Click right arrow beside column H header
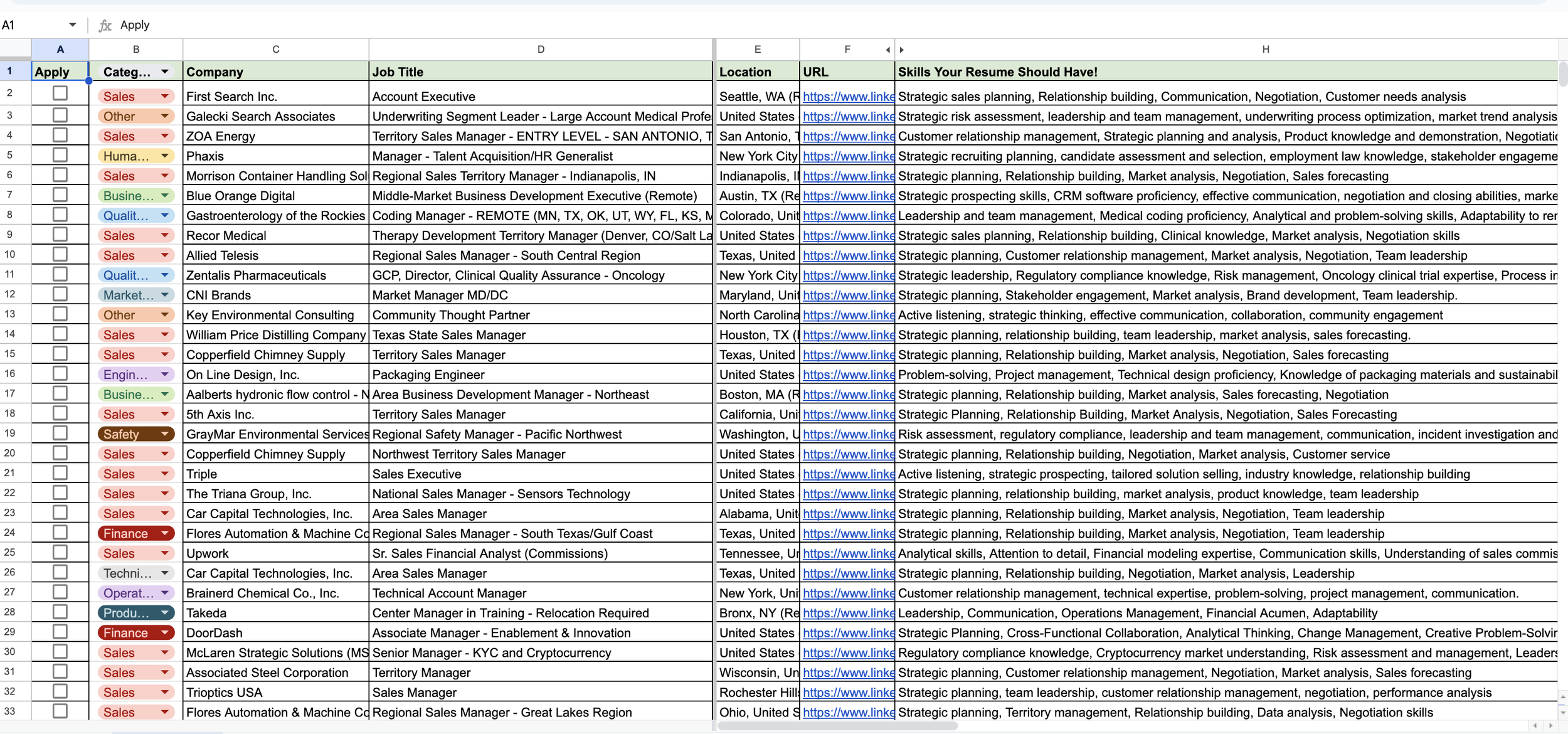1568x734 pixels. [902, 50]
